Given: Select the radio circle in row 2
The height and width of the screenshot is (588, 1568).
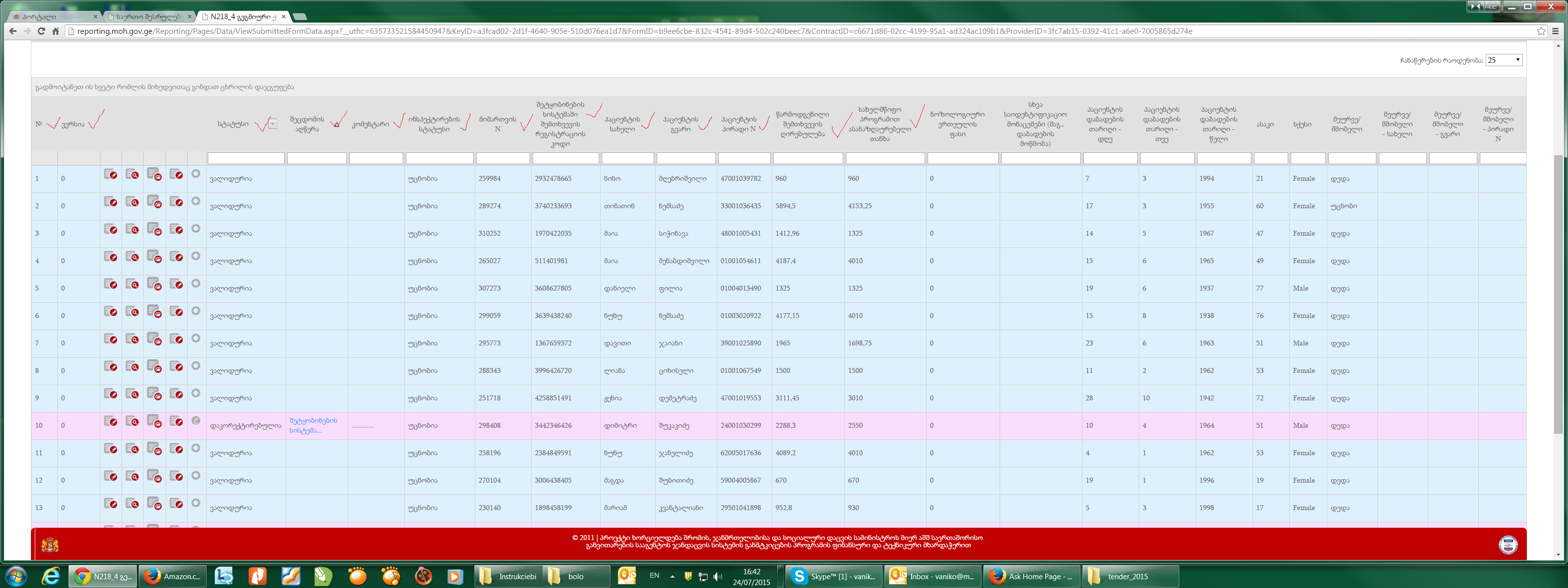Looking at the screenshot, I should [x=196, y=201].
